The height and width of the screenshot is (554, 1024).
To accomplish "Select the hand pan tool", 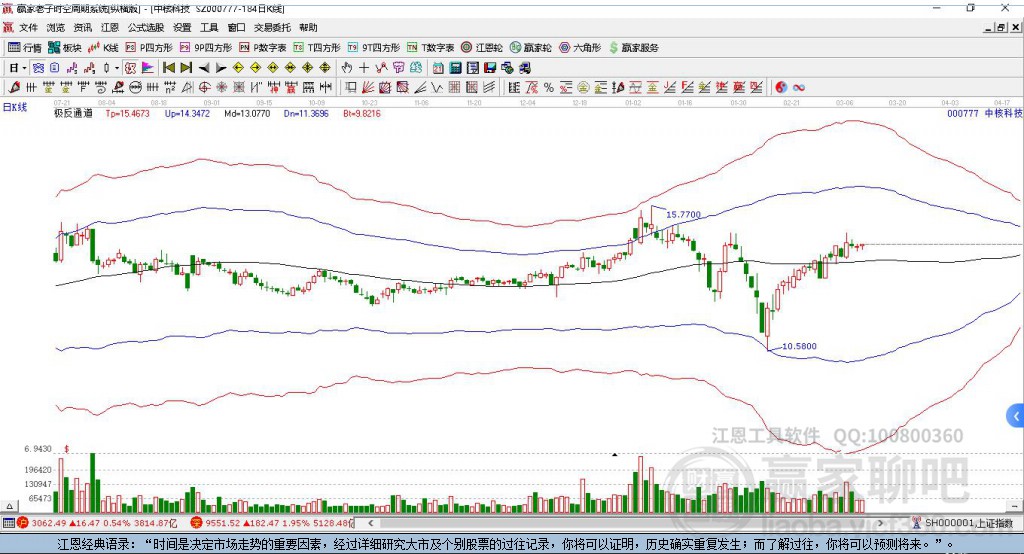I will point(347,68).
